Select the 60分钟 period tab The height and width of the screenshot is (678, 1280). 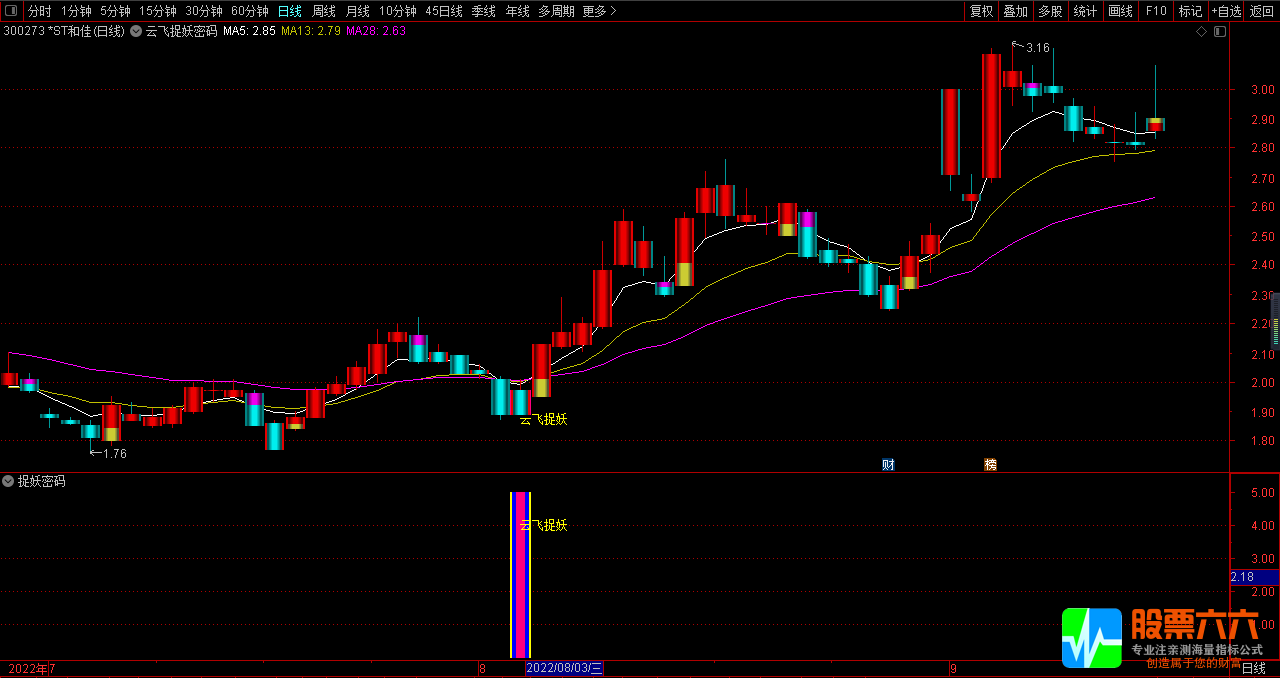(250, 11)
